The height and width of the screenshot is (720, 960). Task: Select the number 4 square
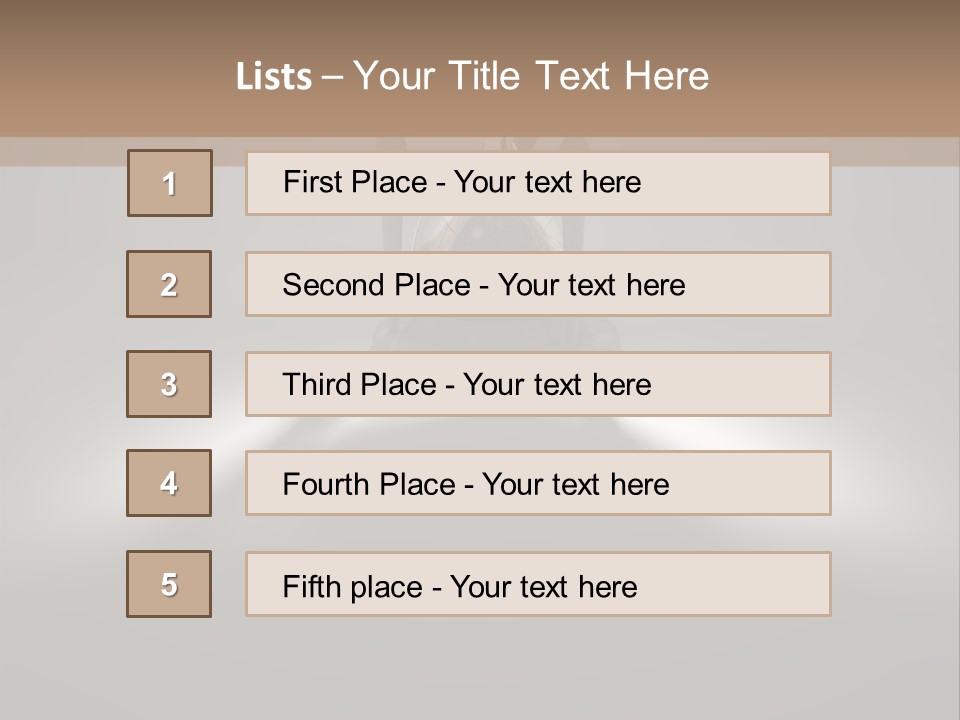(x=169, y=483)
